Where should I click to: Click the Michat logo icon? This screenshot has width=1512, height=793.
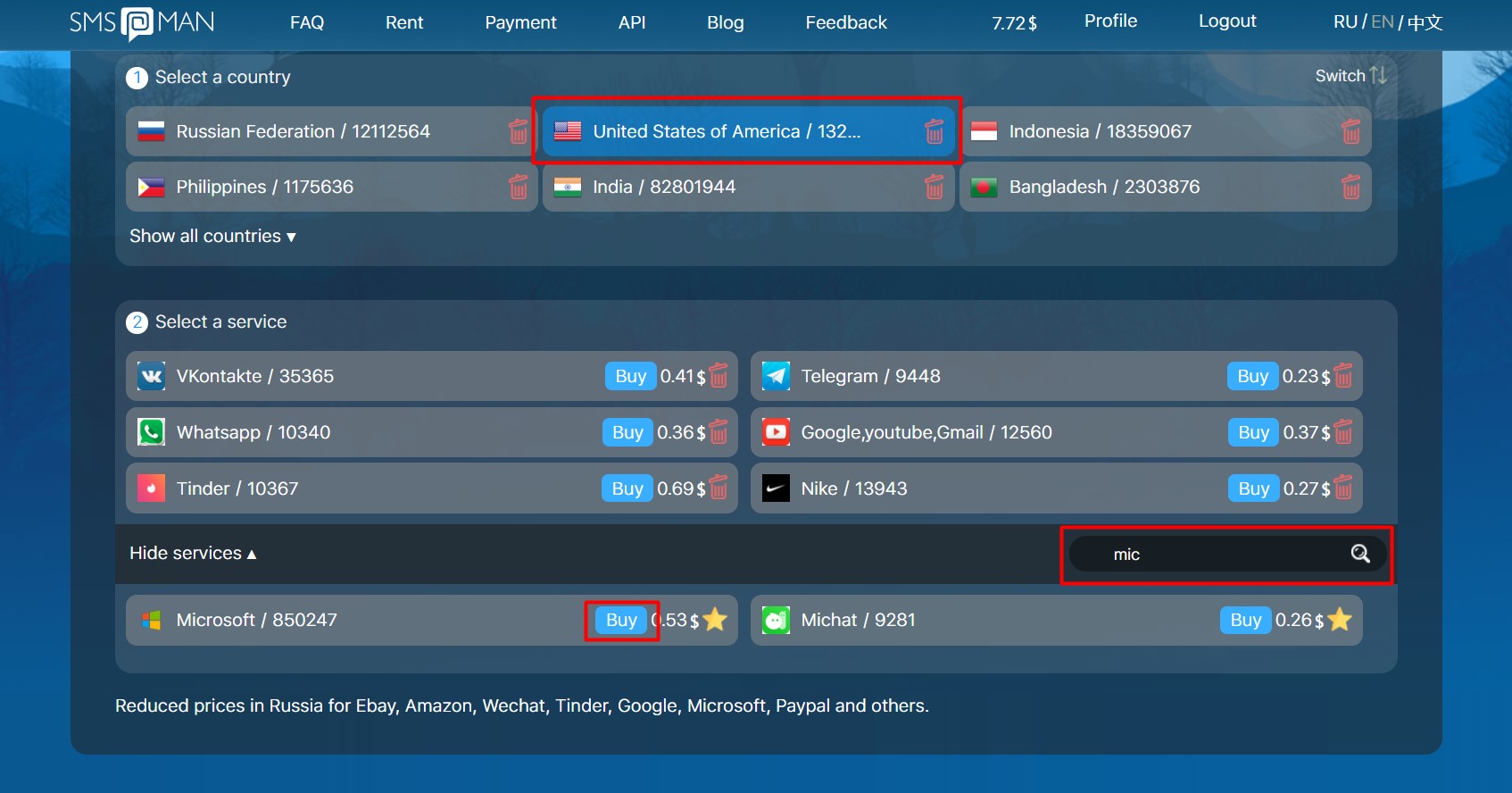click(x=776, y=620)
